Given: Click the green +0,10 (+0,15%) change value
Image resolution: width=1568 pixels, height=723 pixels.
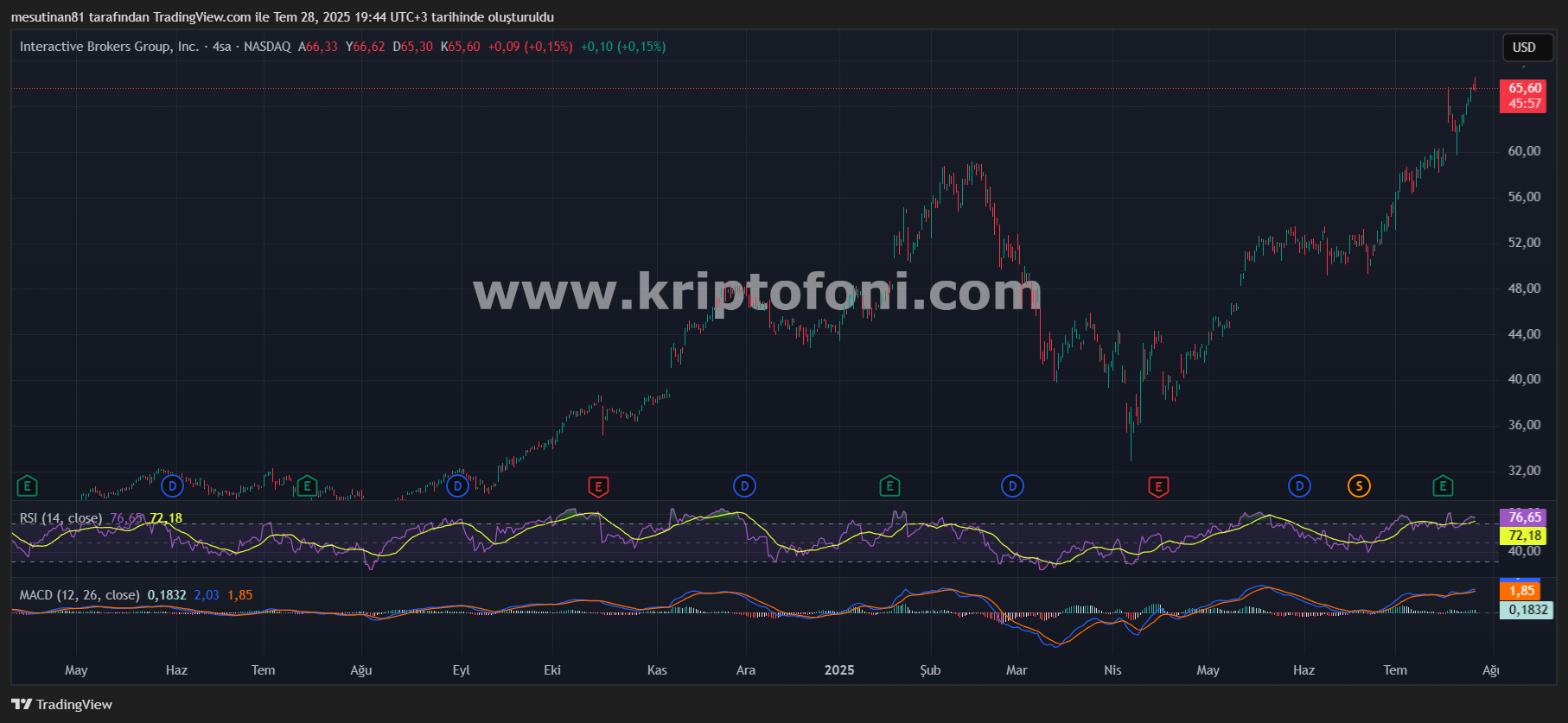Looking at the screenshot, I should (x=623, y=47).
